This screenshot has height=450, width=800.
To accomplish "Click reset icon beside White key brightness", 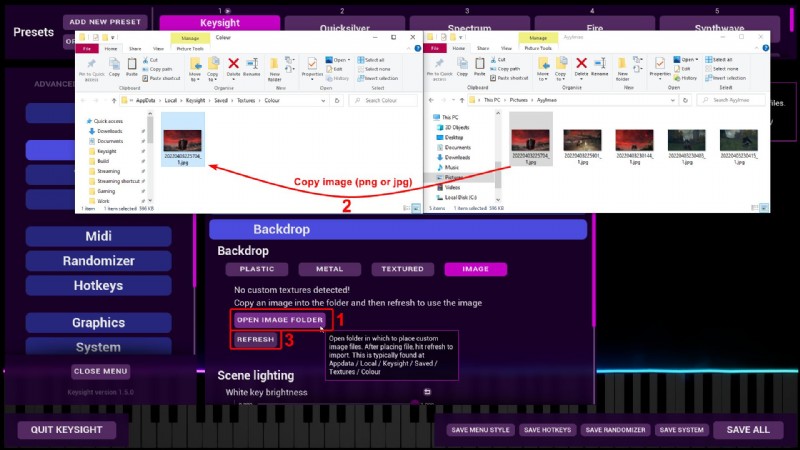I will click(427, 392).
